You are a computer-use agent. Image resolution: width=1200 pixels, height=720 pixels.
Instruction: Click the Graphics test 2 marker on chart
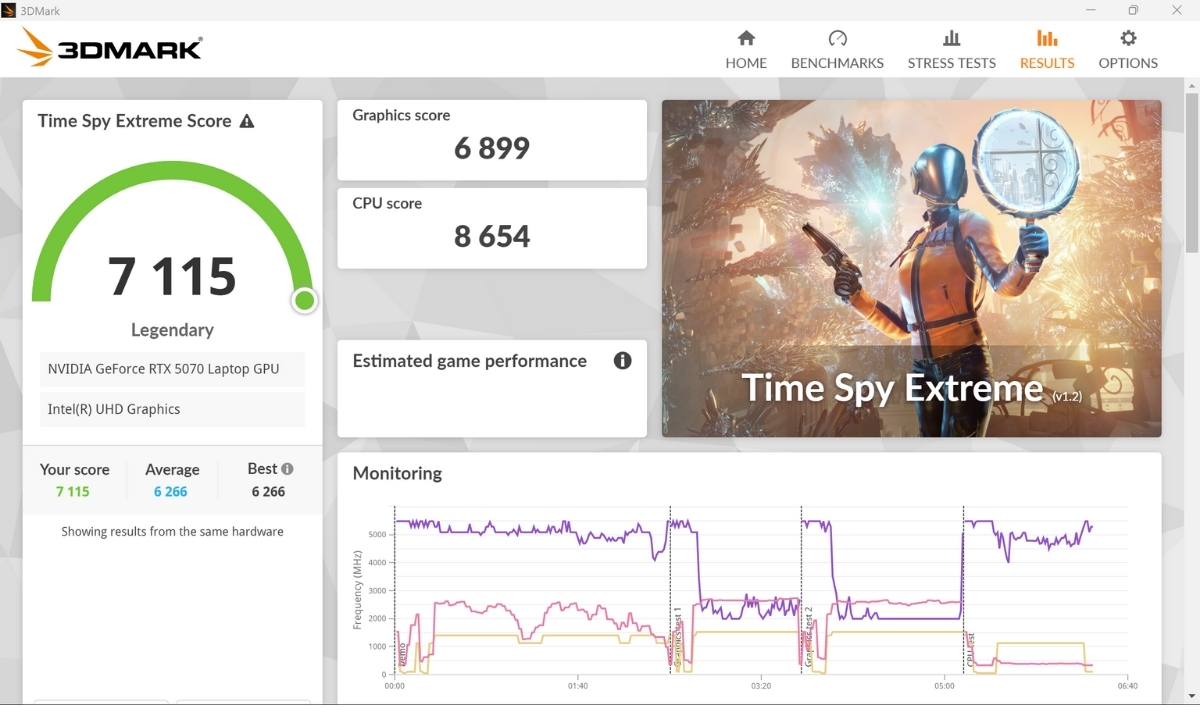click(x=808, y=636)
